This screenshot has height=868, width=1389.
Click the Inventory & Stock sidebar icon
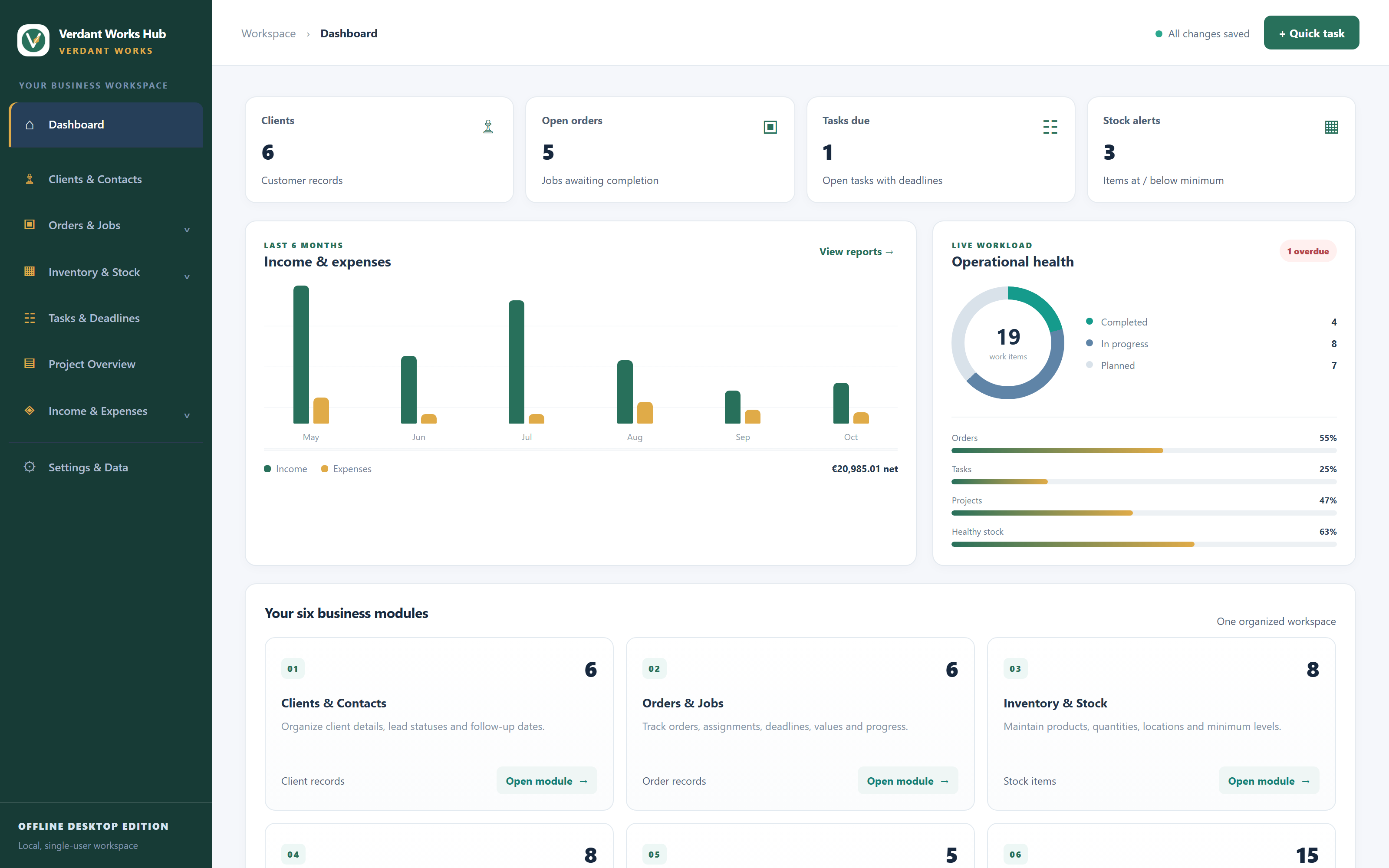click(x=30, y=272)
